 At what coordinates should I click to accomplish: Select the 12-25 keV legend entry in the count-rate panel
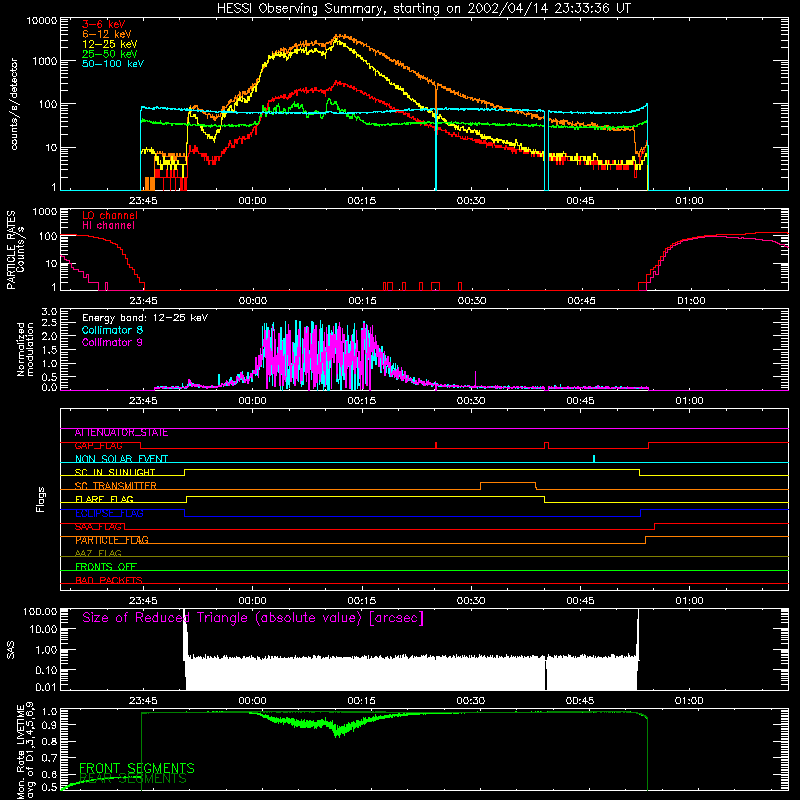[x=110, y=44]
